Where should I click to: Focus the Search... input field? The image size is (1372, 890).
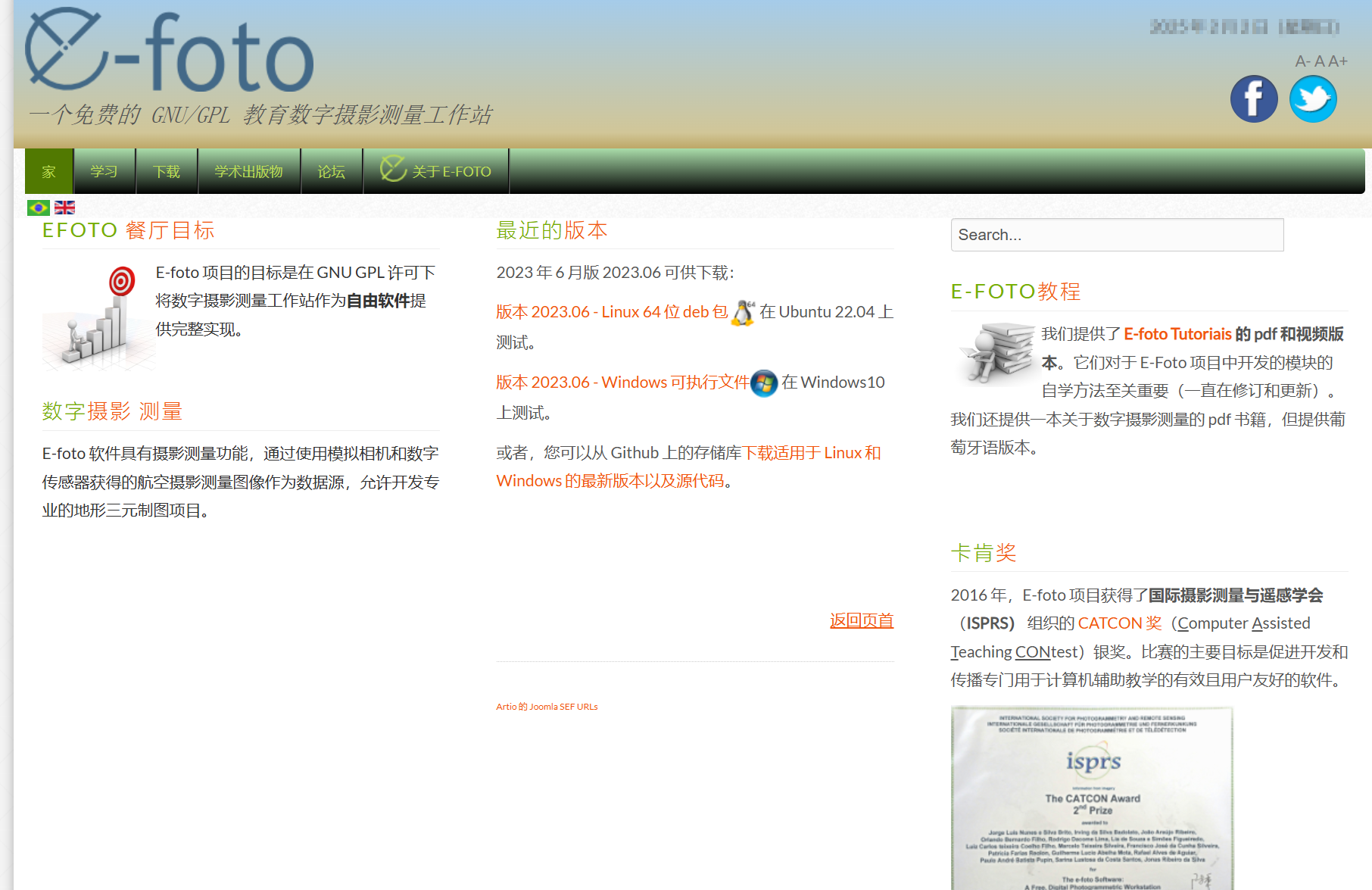coord(1117,235)
